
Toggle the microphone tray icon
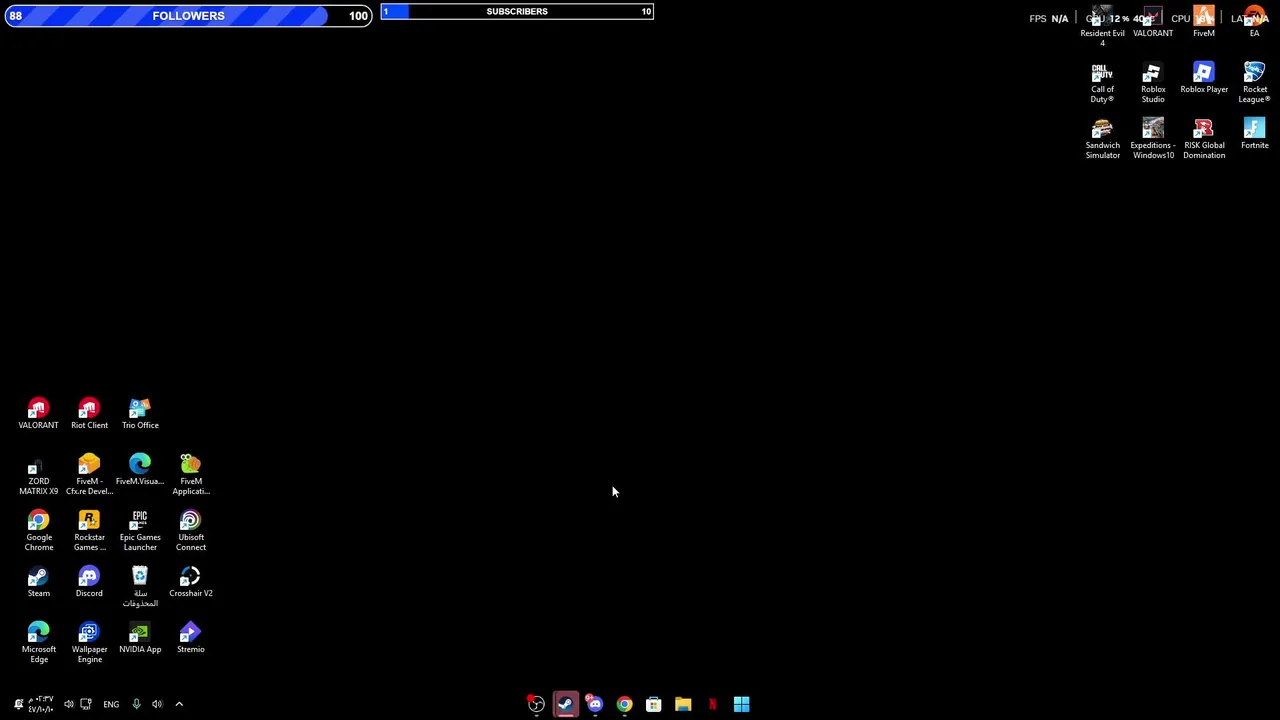pyautogui.click(x=136, y=704)
